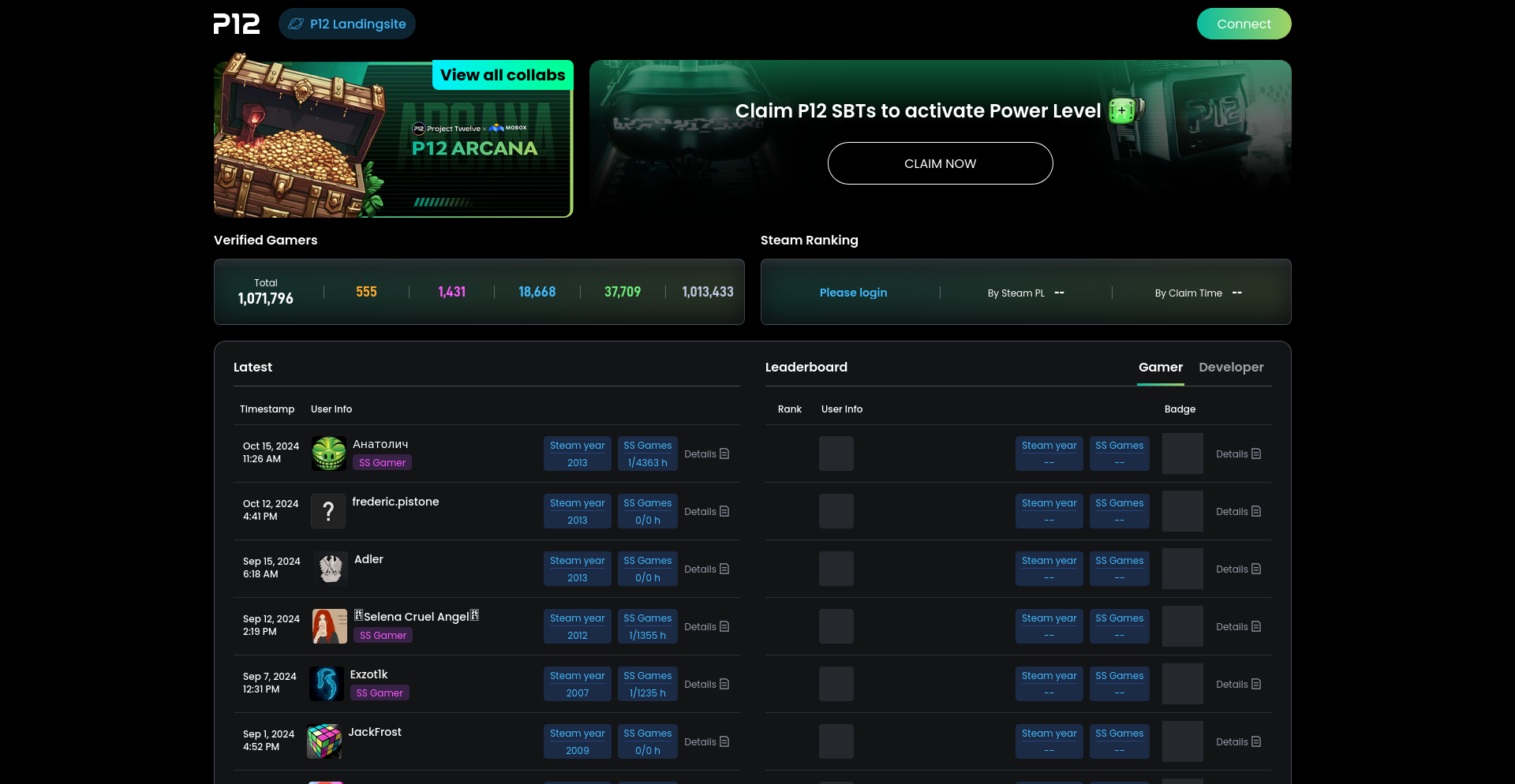This screenshot has height=784, width=1515.
Task: Click frederic.pistone question mark avatar
Action: 328,511
